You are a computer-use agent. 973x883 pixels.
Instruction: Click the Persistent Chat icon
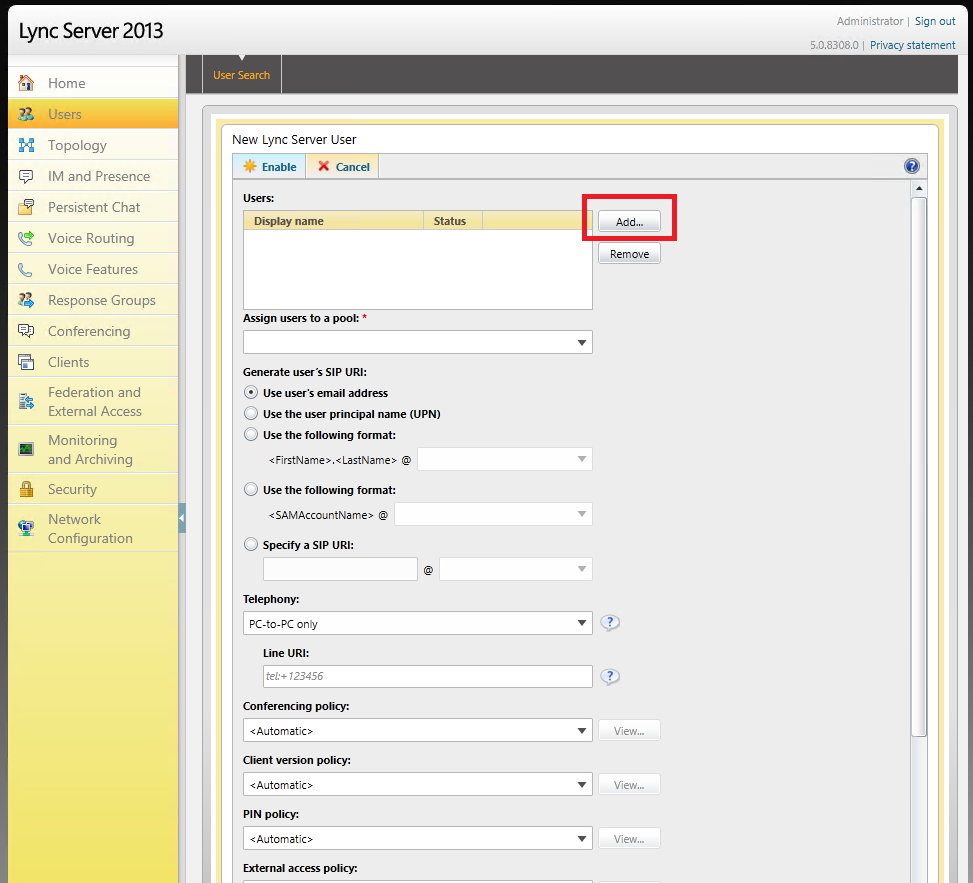point(26,207)
